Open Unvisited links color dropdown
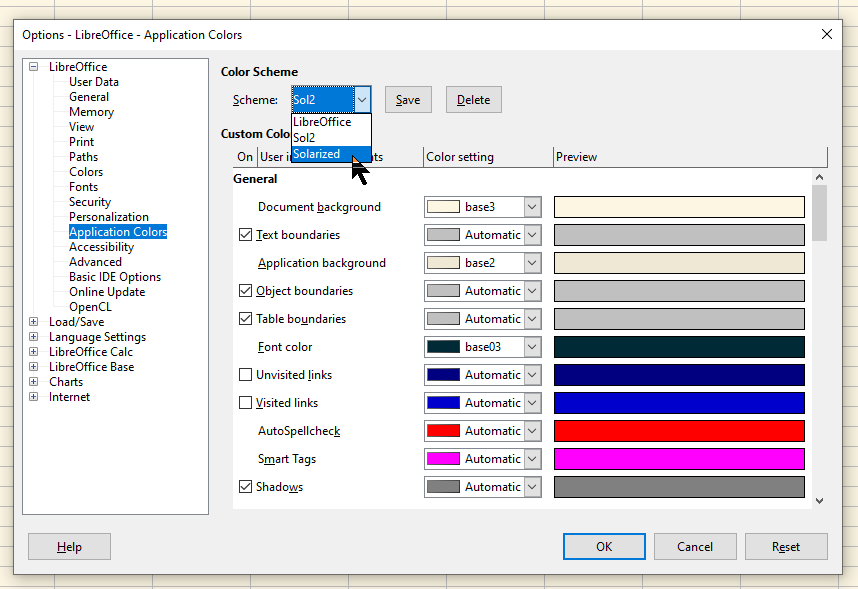This screenshot has height=589, width=858. coord(532,375)
